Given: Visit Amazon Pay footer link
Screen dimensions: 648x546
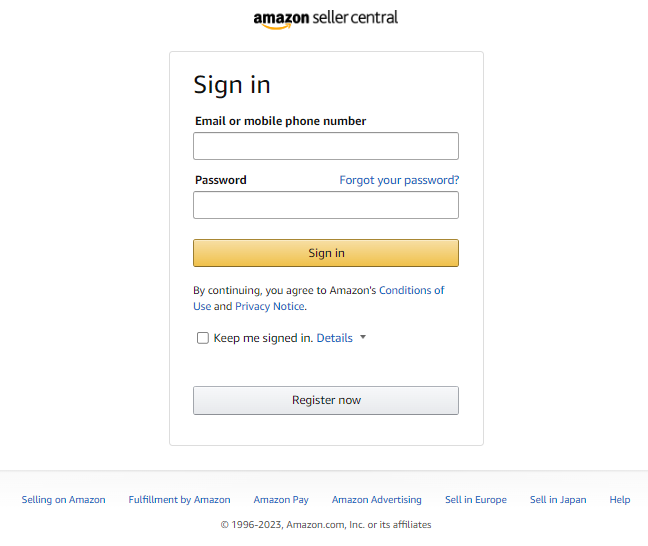Looking at the screenshot, I should (281, 500).
